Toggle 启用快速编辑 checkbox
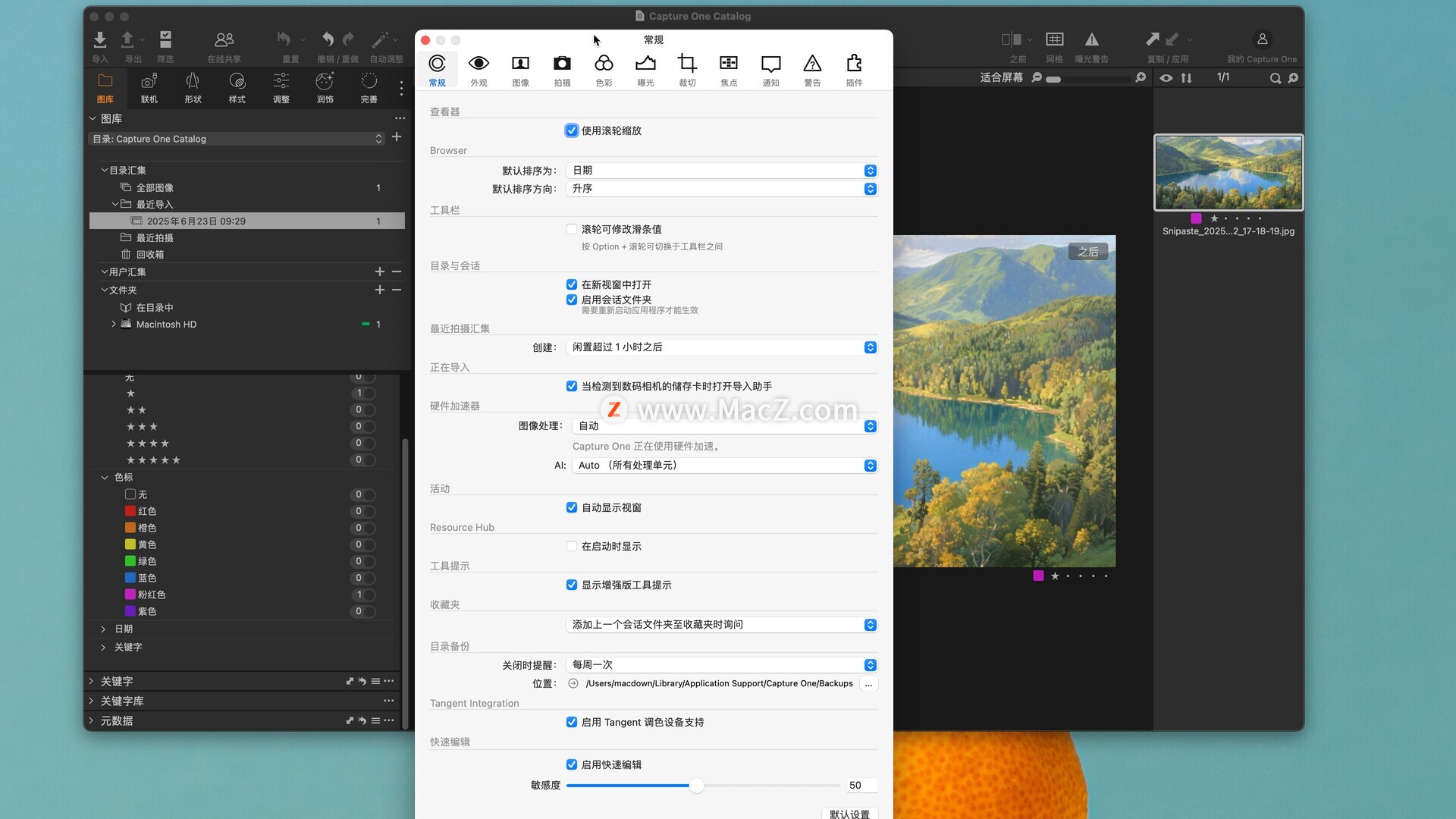The height and width of the screenshot is (819, 1456). pyautogui.click(x=572, y=764)
